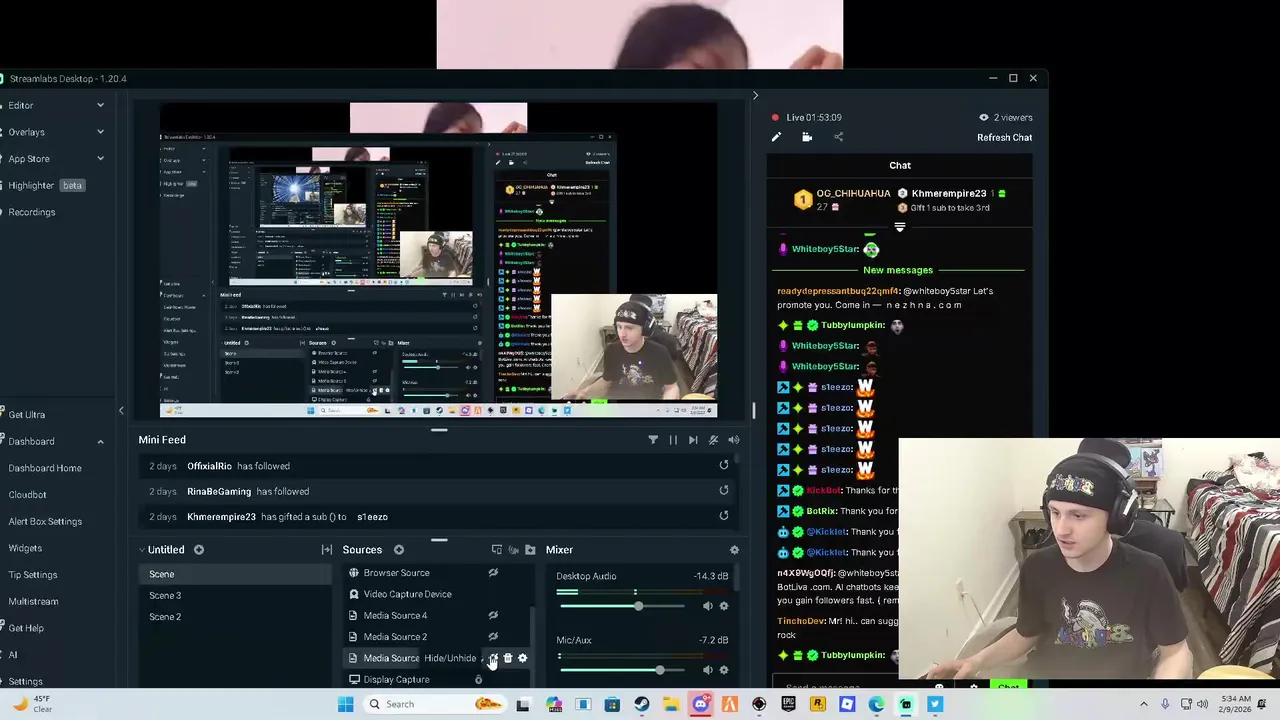Click the camera icon under Live timer
Viewport: 1280px width, 720px height.
point(807,138)
